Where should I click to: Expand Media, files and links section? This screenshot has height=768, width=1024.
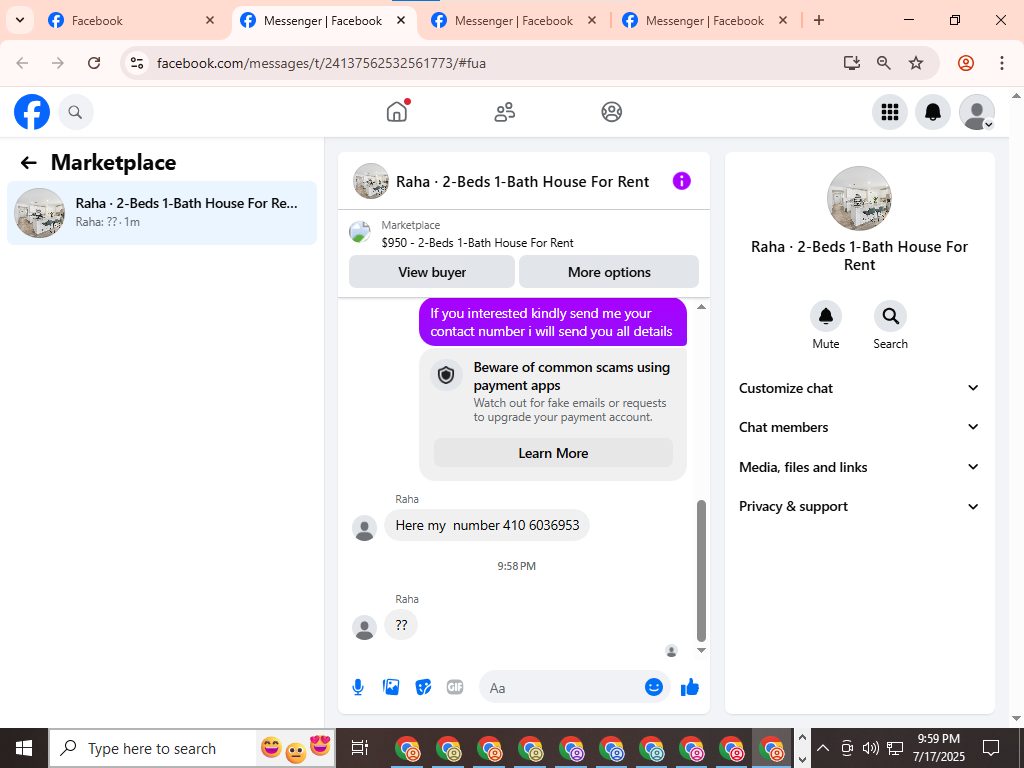pos(859,467)
